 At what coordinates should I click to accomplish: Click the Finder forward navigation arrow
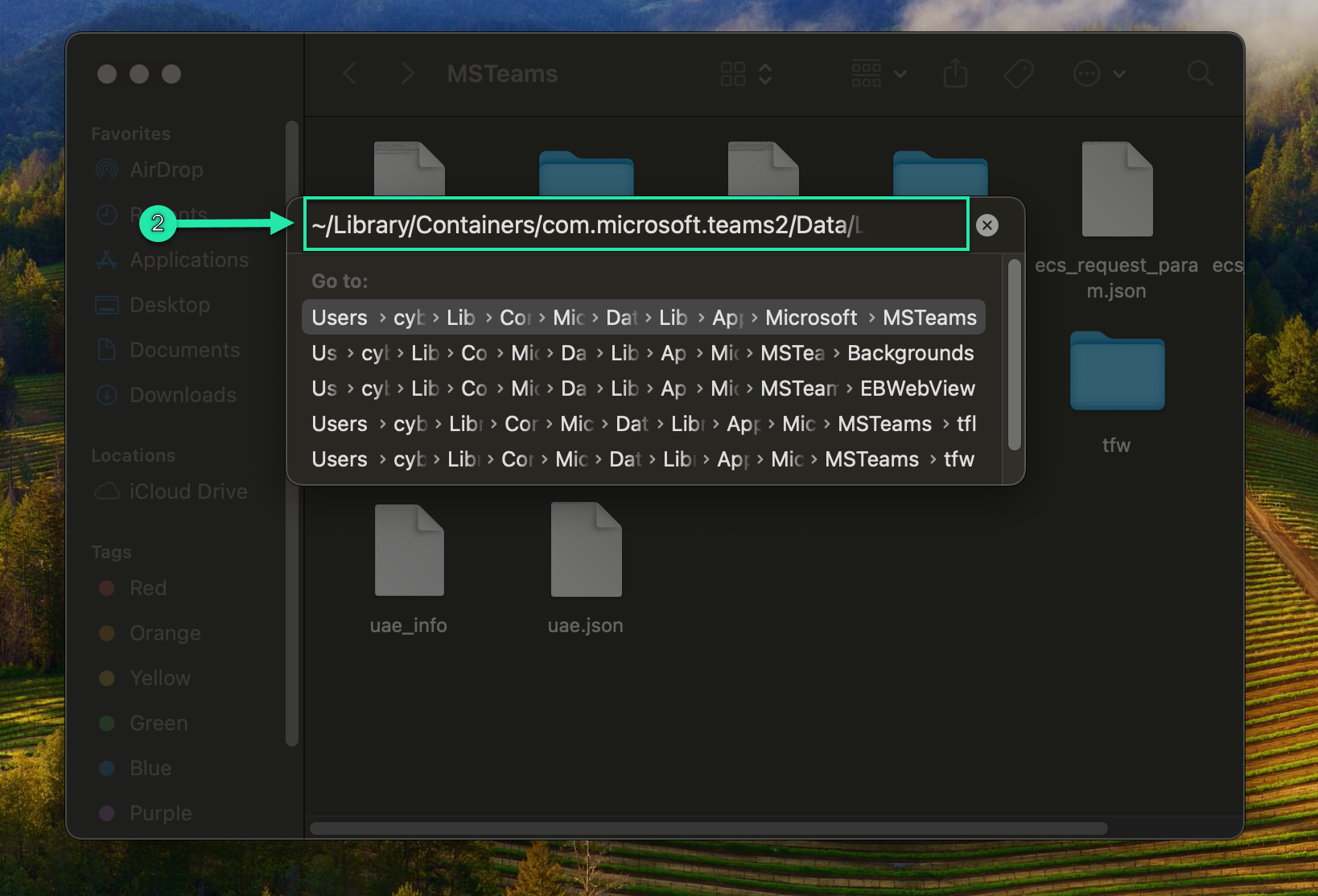(x=407, y=74)
